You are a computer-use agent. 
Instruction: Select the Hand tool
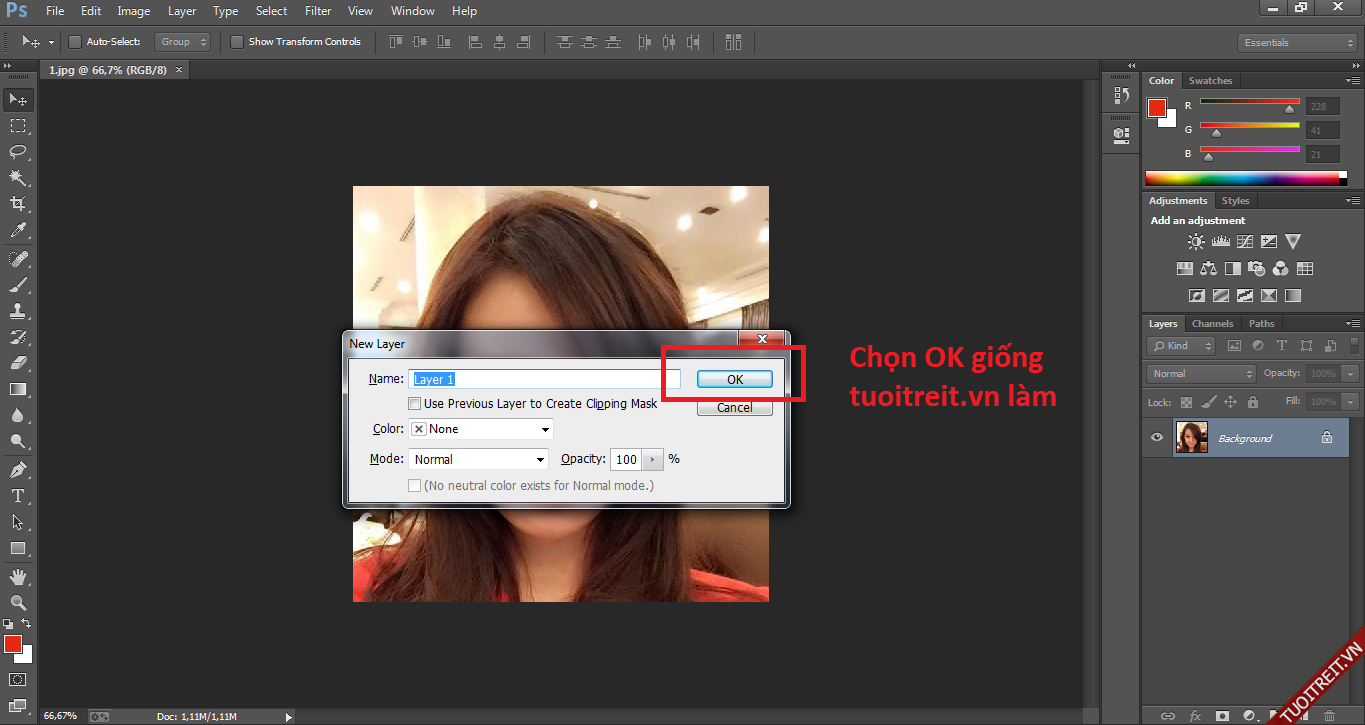pos(18,576)
